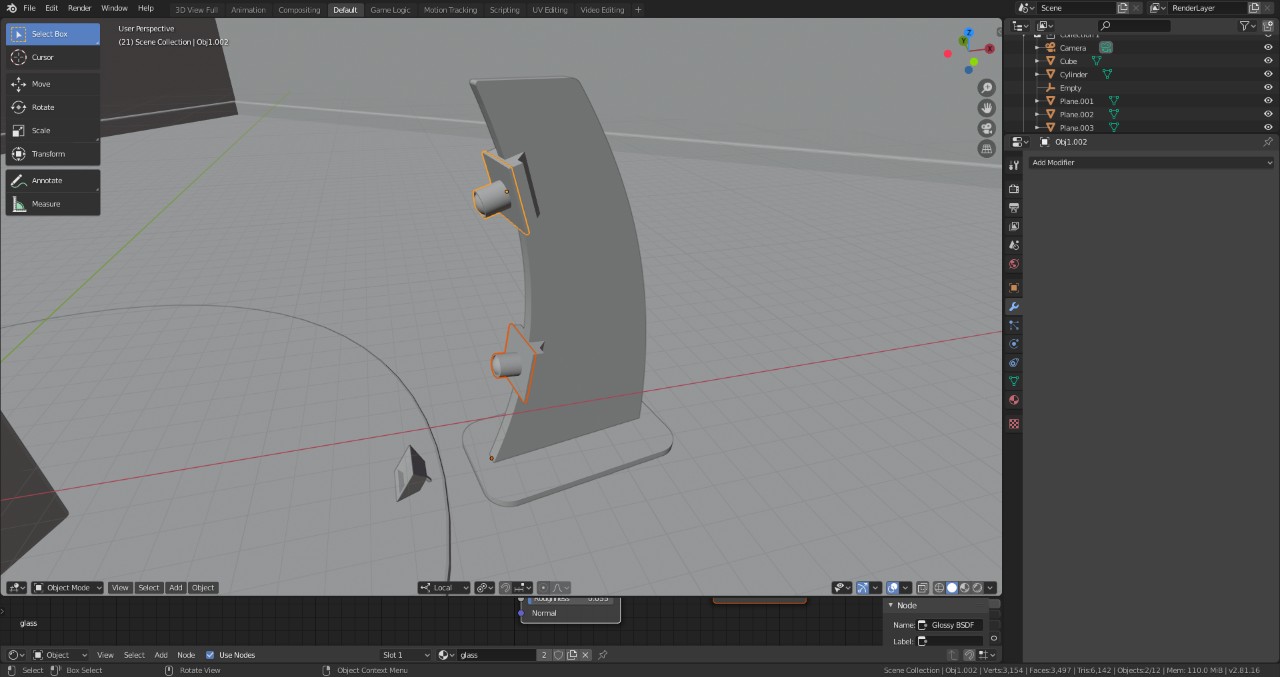Open the Local transform orientation dropdown
1280x677 pixels.
pos(444,588)
